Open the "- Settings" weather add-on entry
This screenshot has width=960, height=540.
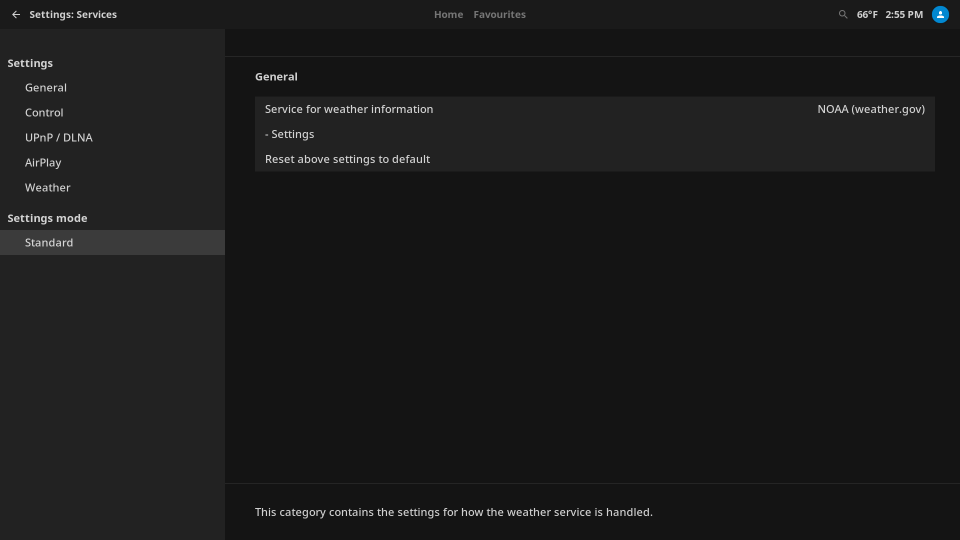click(290, 134)
